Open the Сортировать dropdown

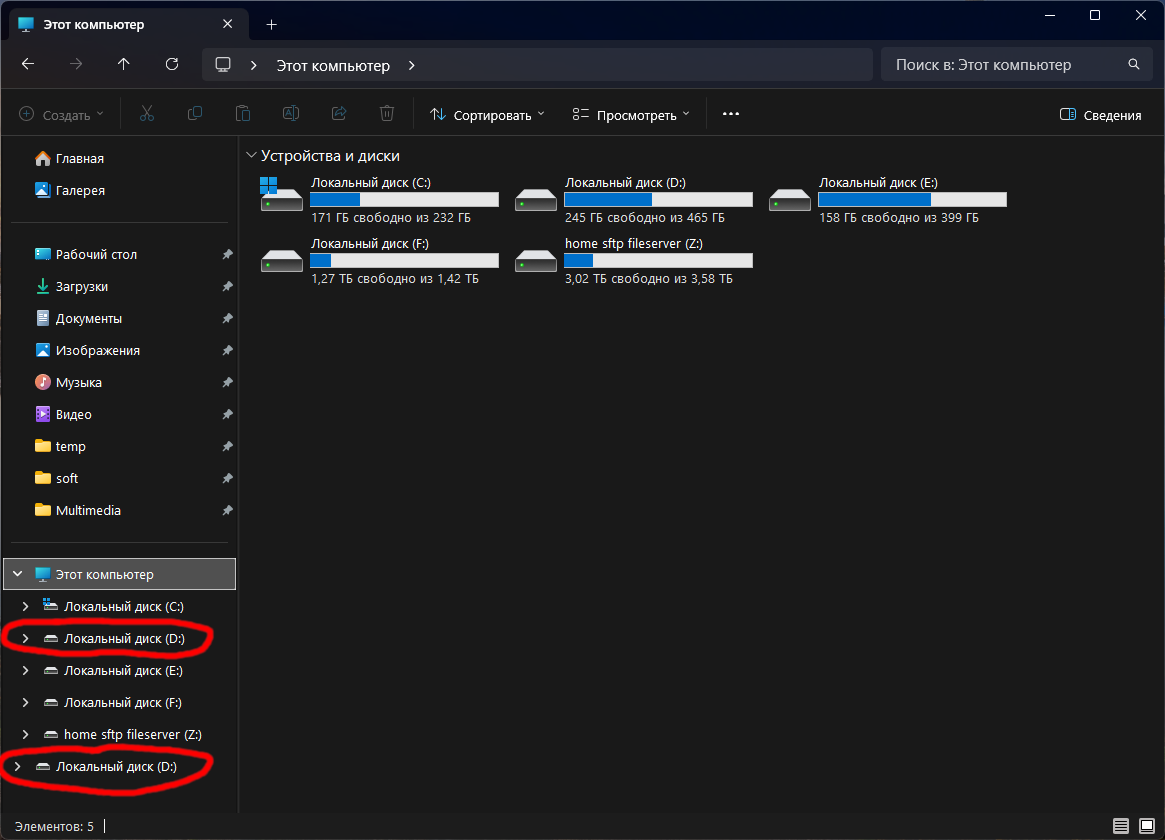point(487,114)
